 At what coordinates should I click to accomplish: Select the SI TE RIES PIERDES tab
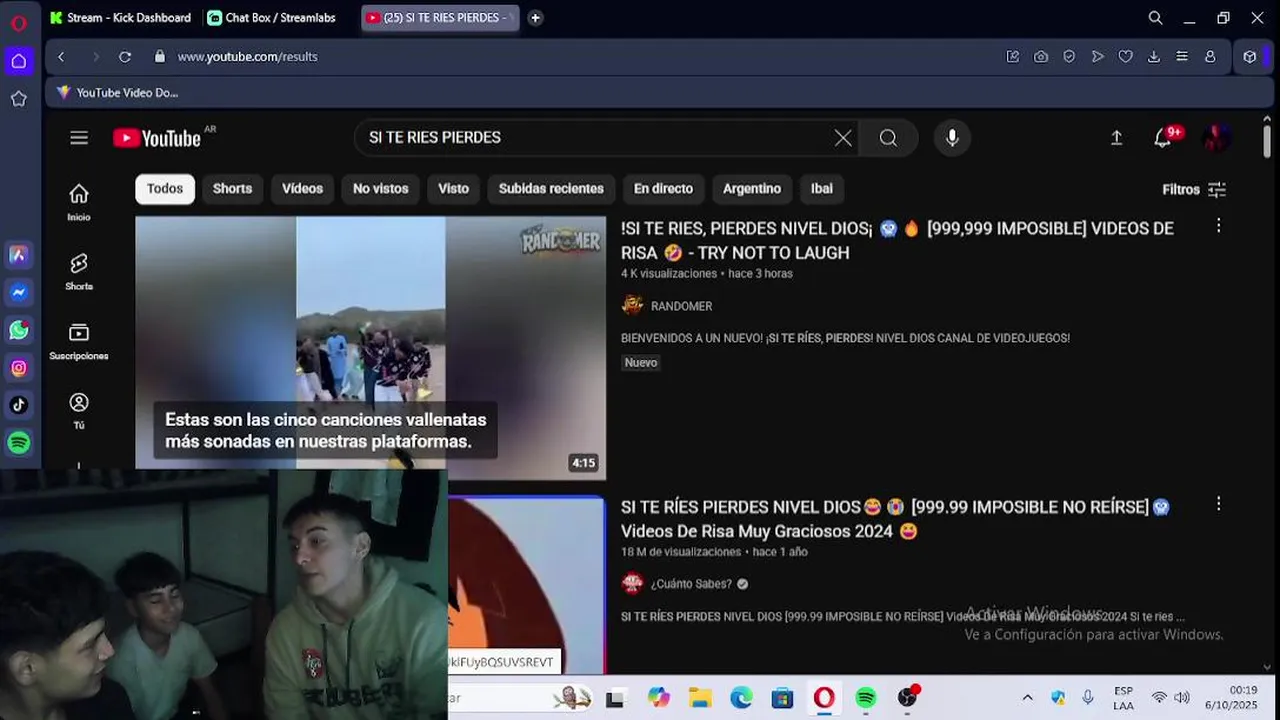440,18
